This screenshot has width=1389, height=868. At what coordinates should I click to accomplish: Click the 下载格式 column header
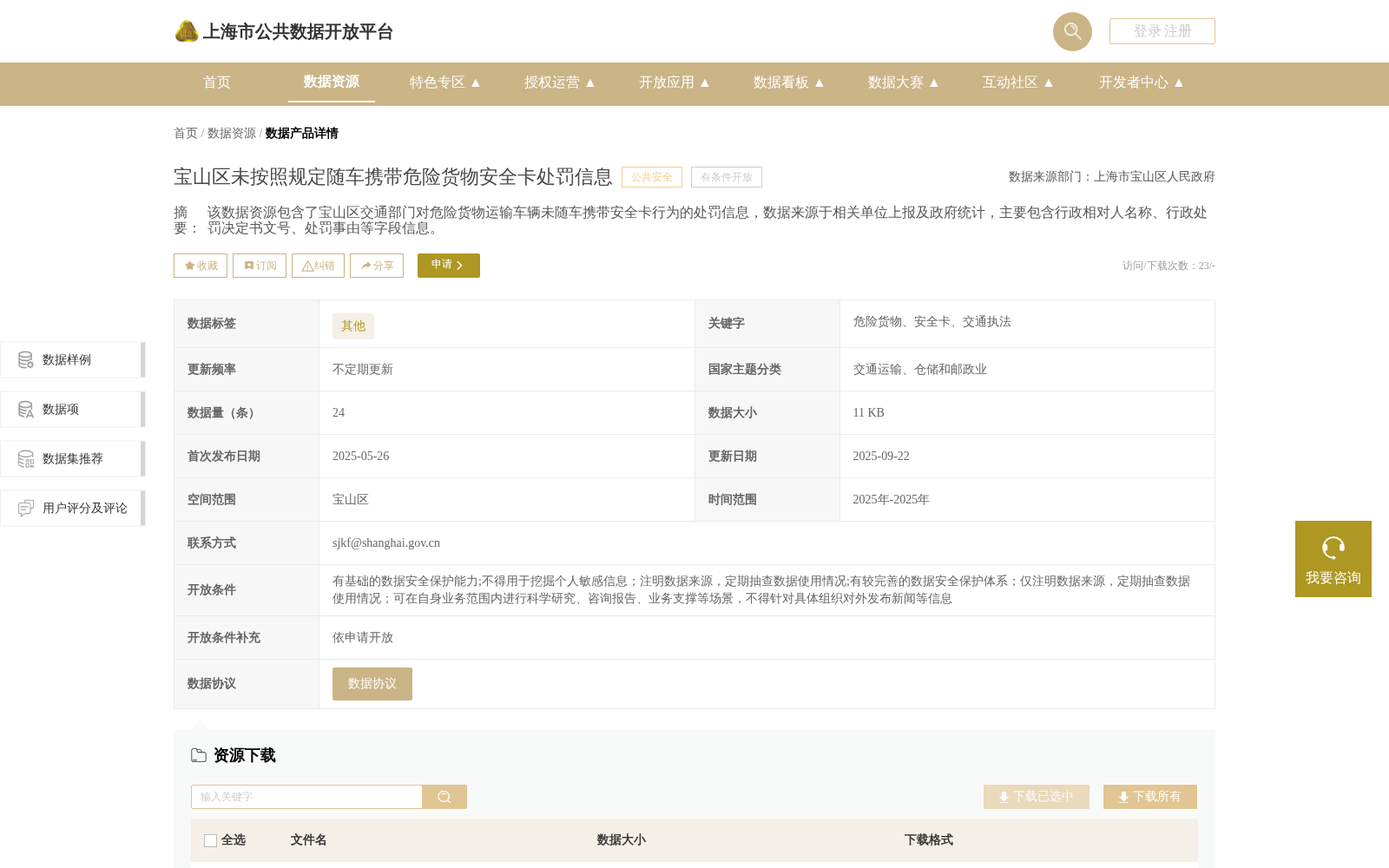[x=929, y=840]
